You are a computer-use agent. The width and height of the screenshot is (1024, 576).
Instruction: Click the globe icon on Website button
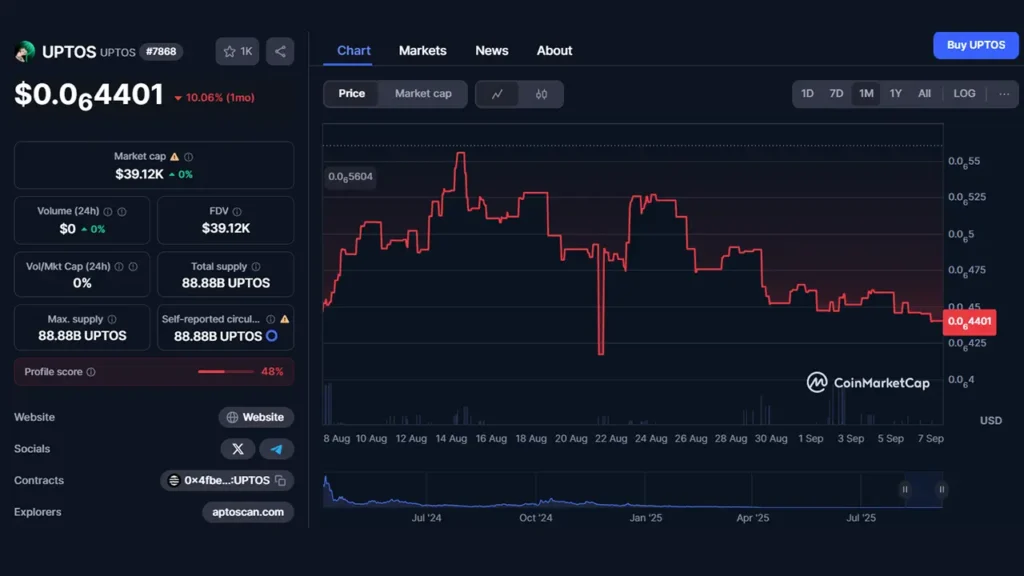coord(232,417)
